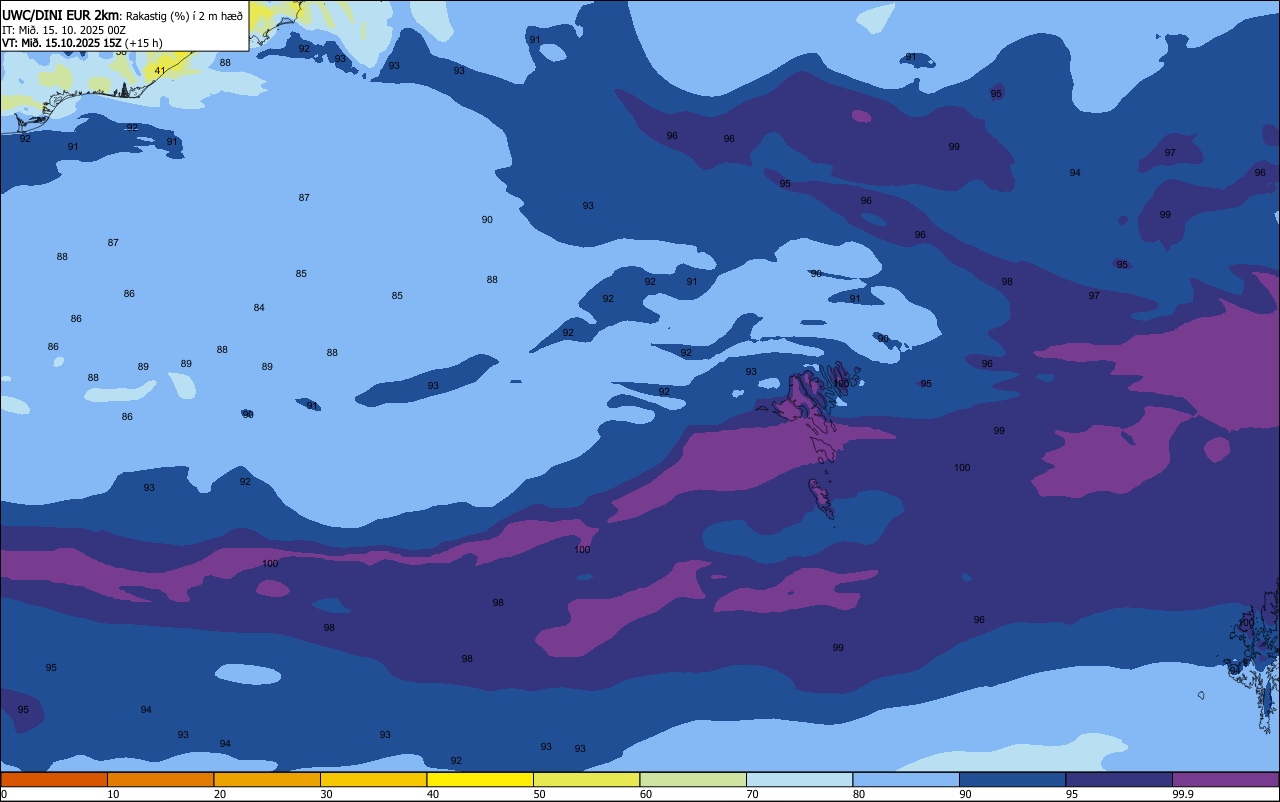Select the 90–95 blue legend band
Viewport: 1280px width, 802px height.
[x=1012, y=779]
